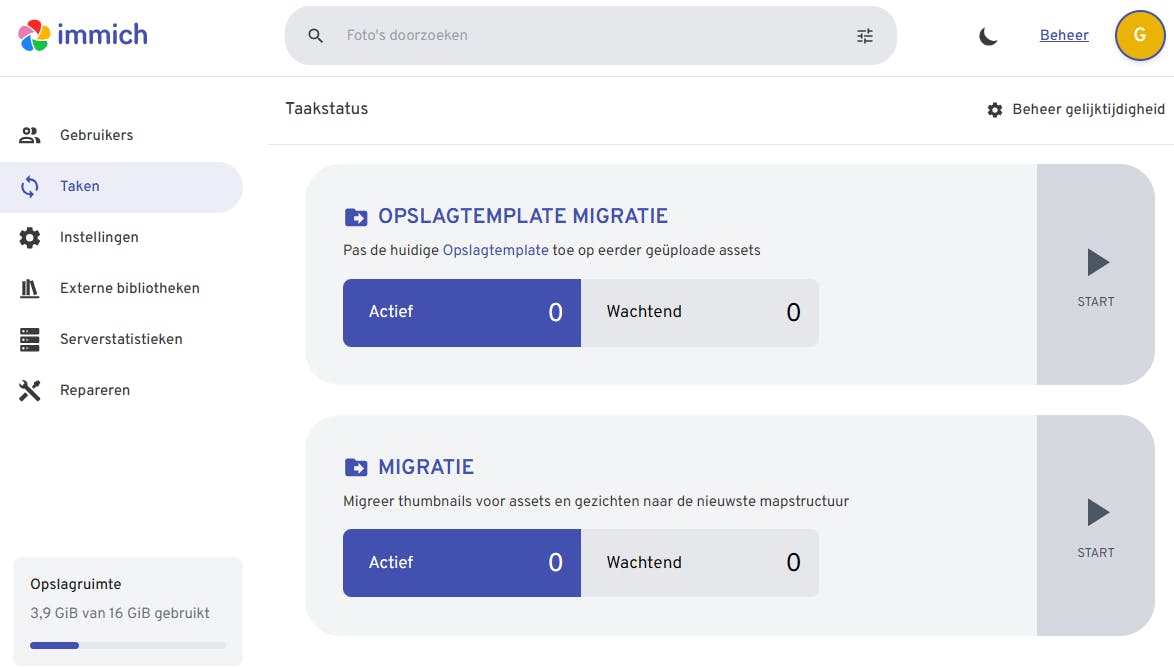Click Wachtend counter of Opslagtemplate Migratie
Viewport: 1174px width, 667px height.
click(700, 313)
